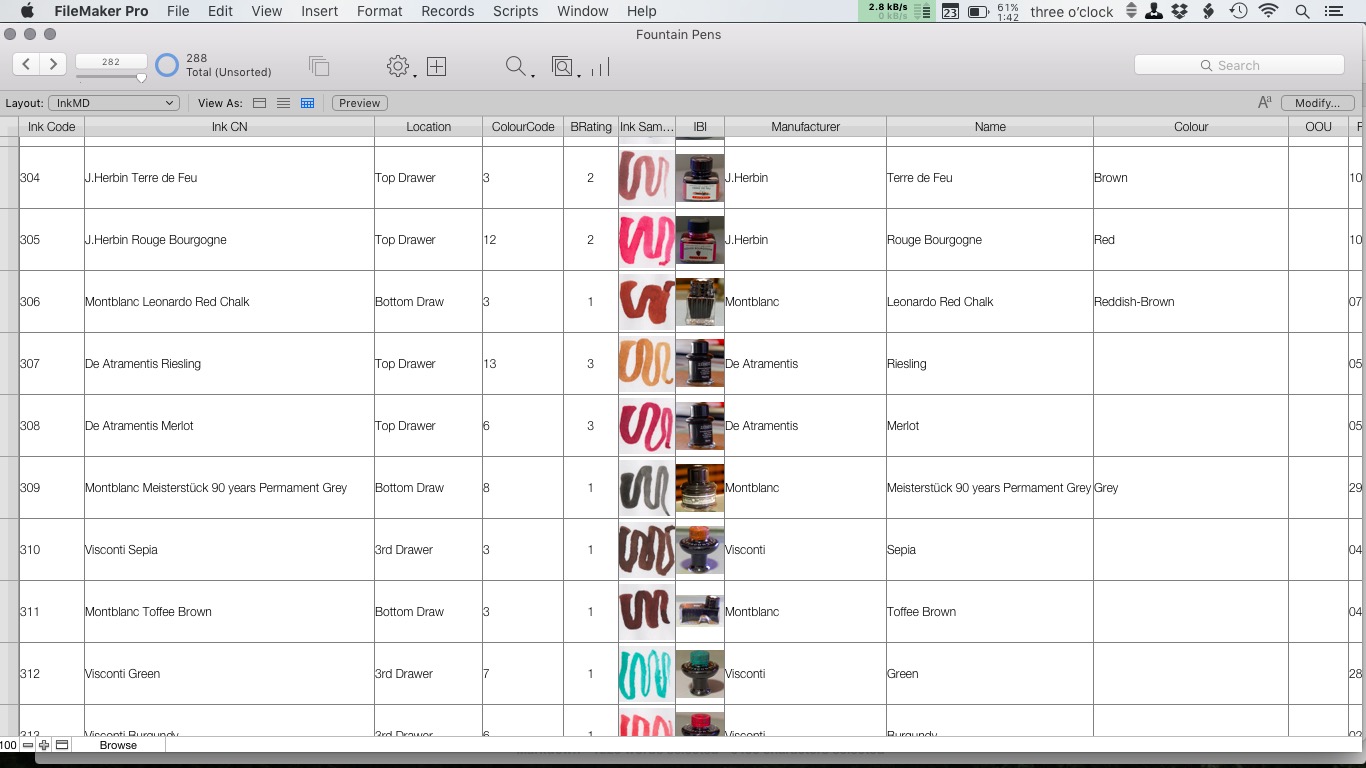The width and height of the screenshot is (1366, 768).
Task: Click the Modify... button
Action: click(x=1317, y=103)
